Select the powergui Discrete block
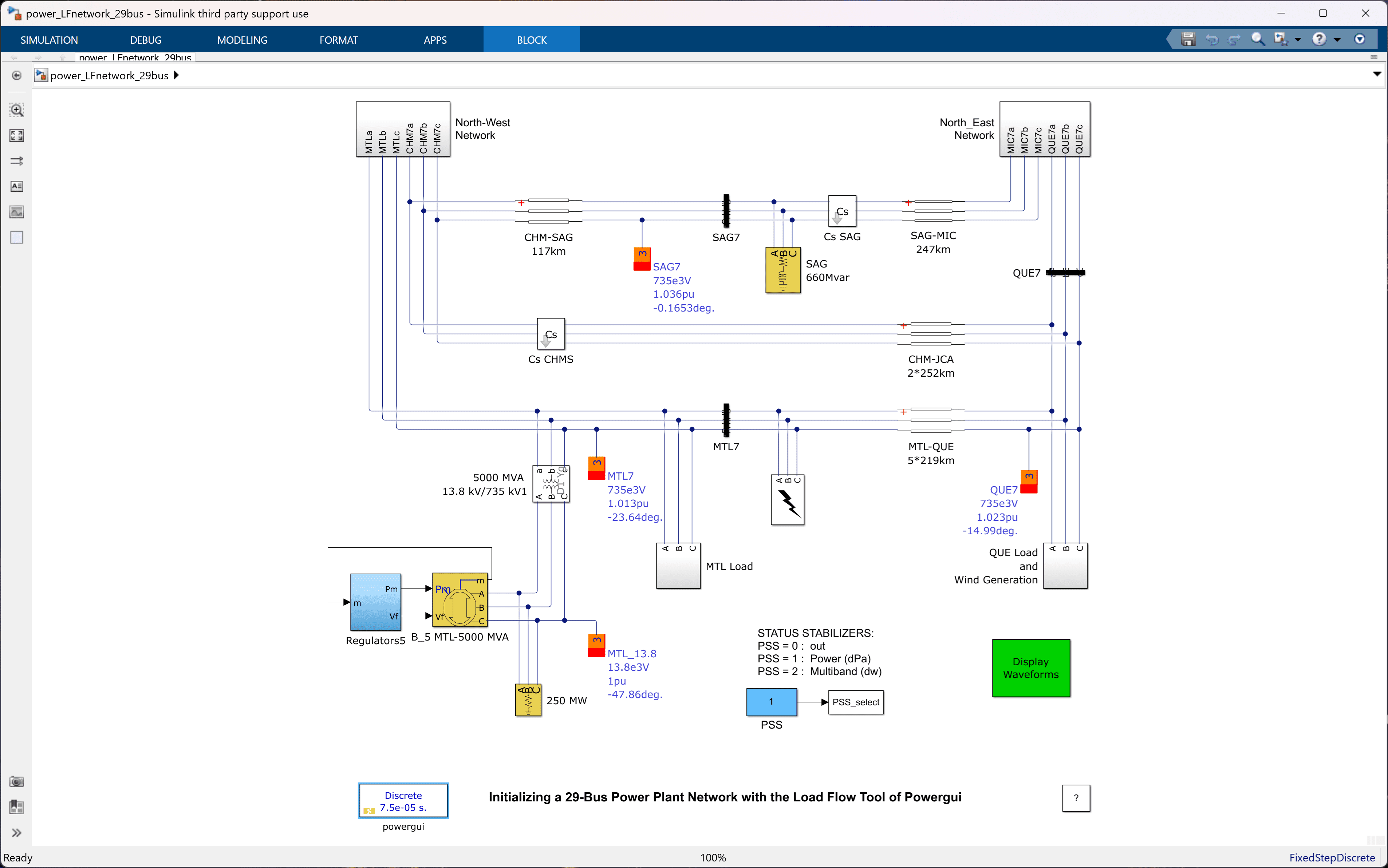The width and height of the screenshot is (1388, 868). point(403,800)
